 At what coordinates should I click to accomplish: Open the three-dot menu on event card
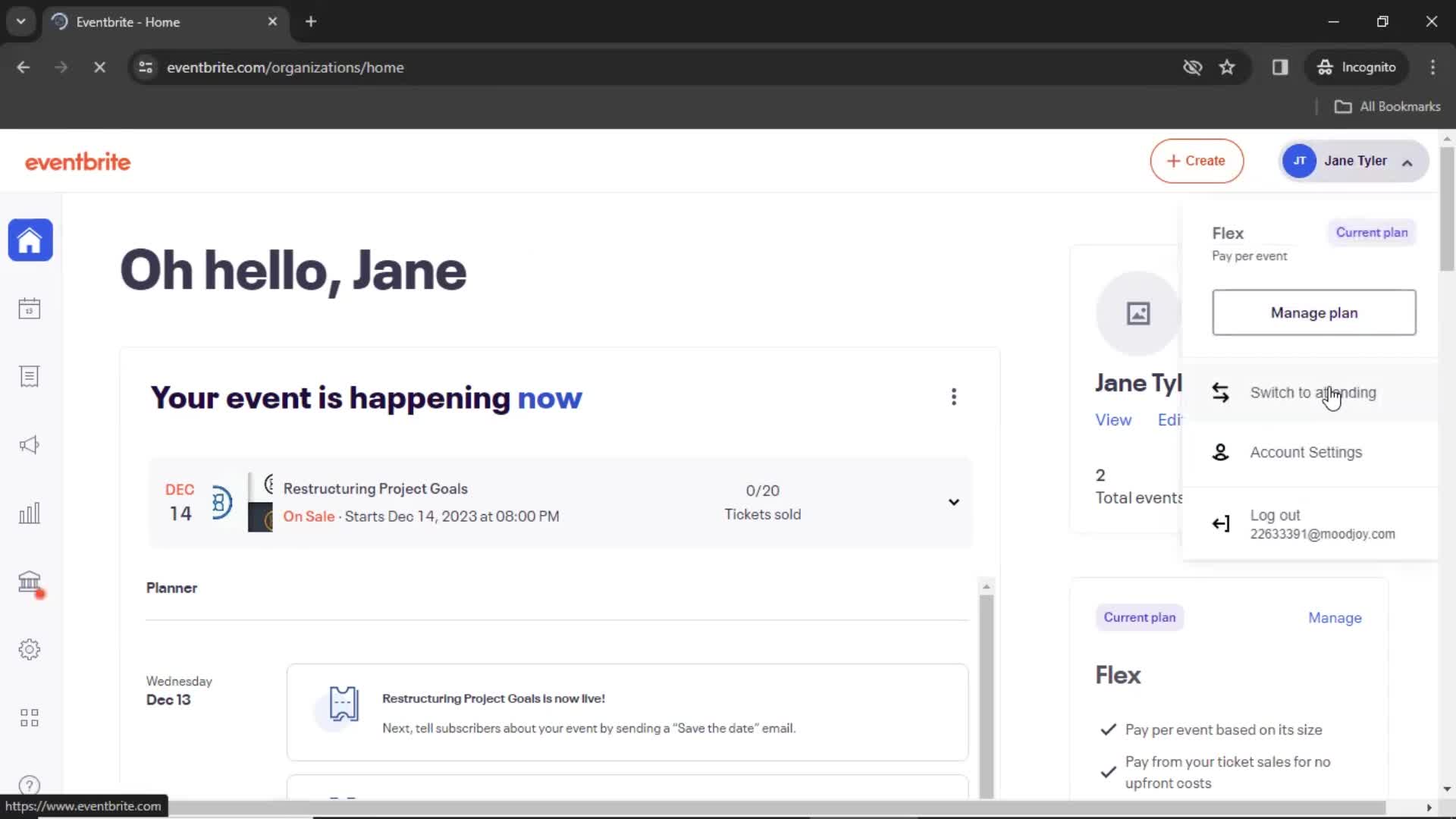tap(954, 397)
